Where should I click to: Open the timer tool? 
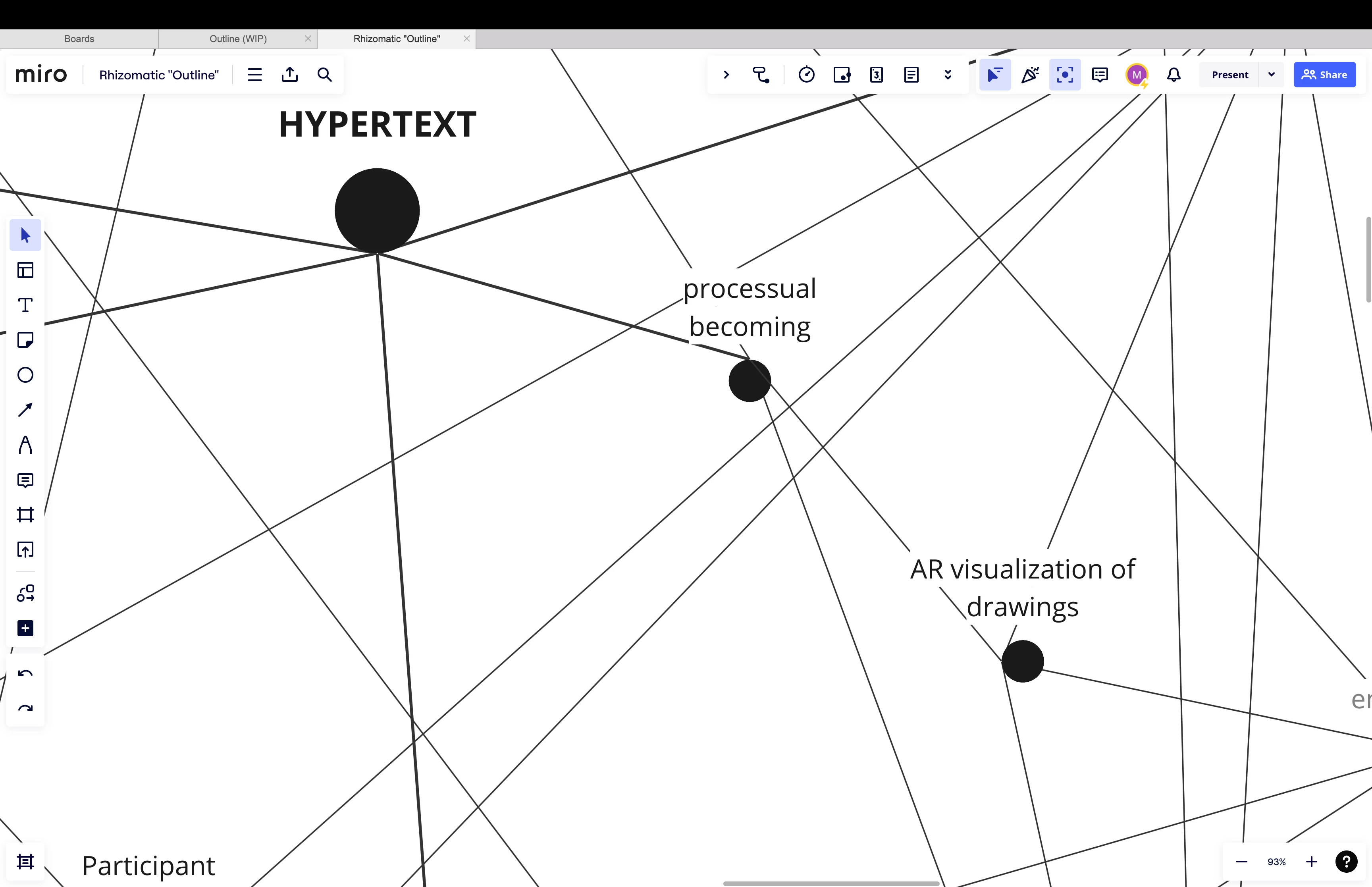(x=807, y=75)
